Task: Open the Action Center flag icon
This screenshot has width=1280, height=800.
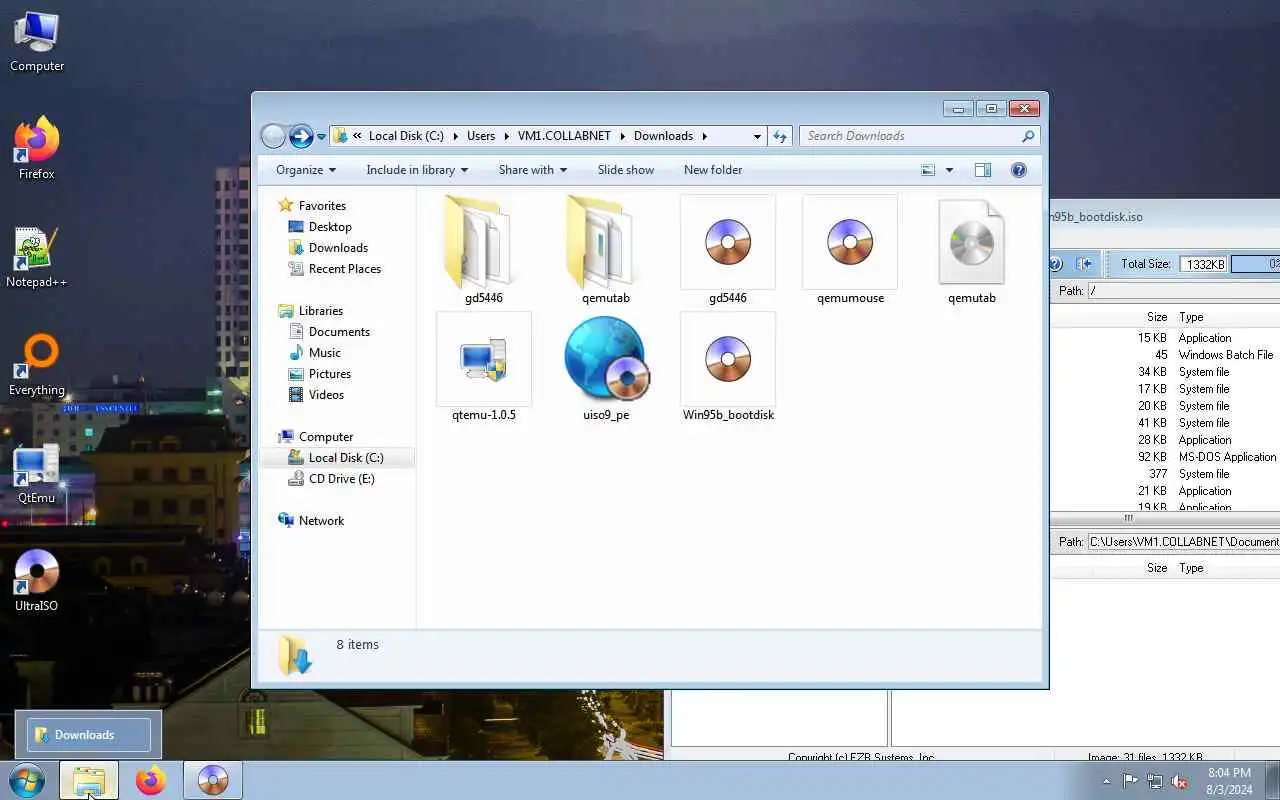Action: click(1130, 781)
